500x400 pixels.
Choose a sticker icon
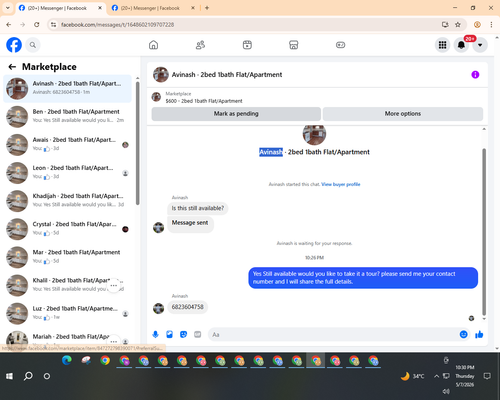[183, 334]
